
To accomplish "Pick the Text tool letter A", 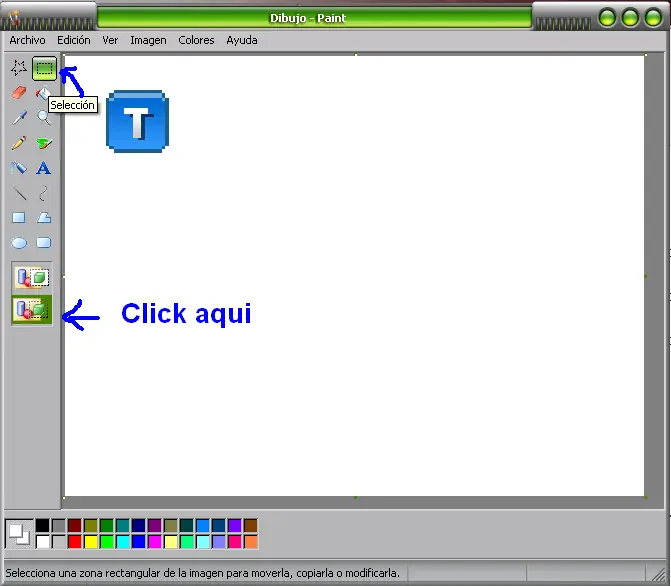I will pos(43,168).
